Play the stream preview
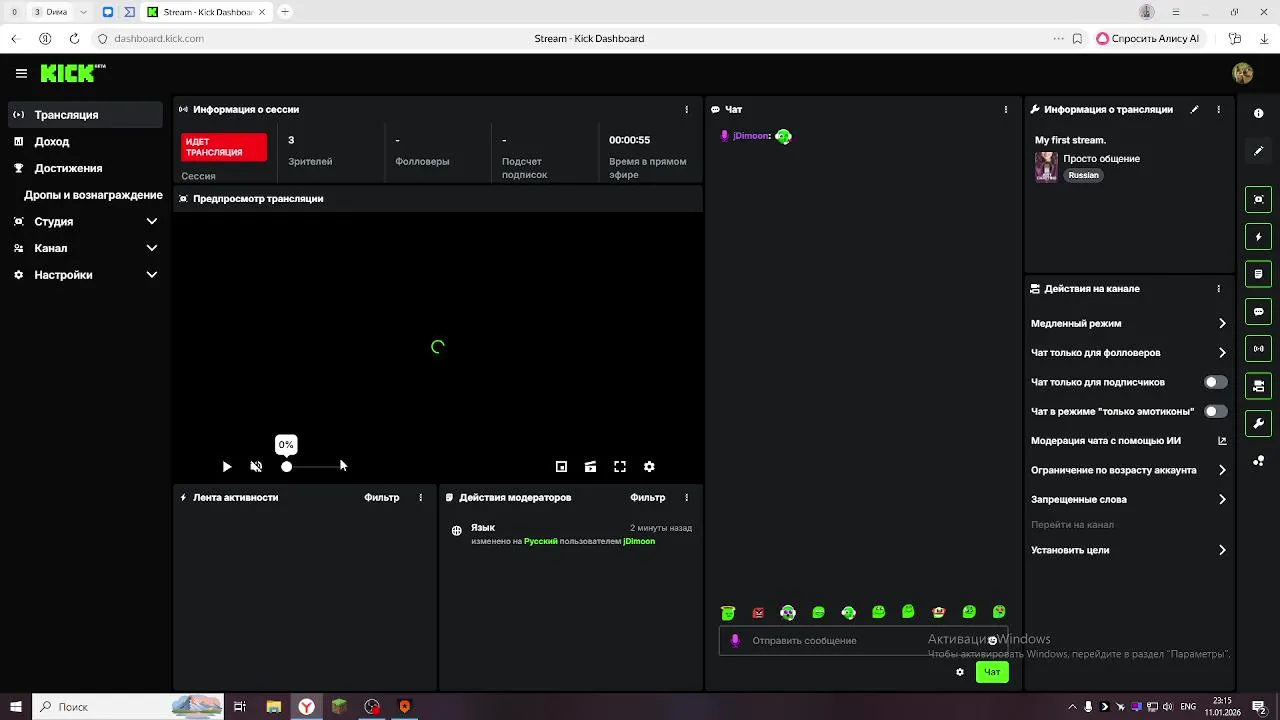This screenshot has width=1280, height=720. coord(227,467)
